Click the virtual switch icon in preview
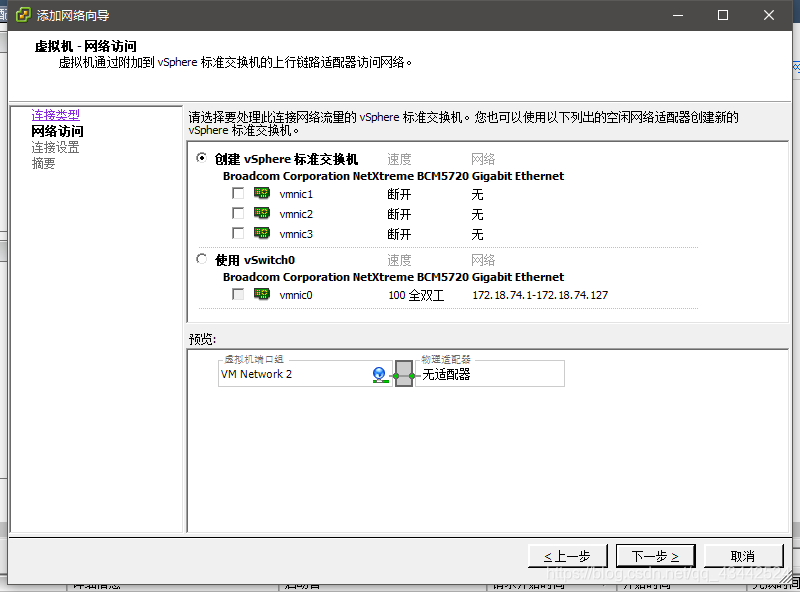The height and width of the screenshot is (592, 800). 404,374
